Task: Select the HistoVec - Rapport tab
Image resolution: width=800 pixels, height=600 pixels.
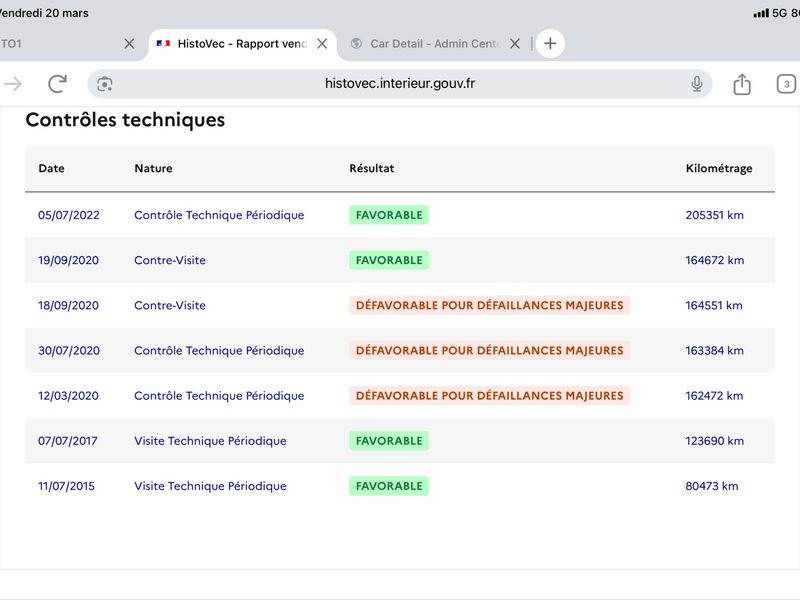Action: 231,44
